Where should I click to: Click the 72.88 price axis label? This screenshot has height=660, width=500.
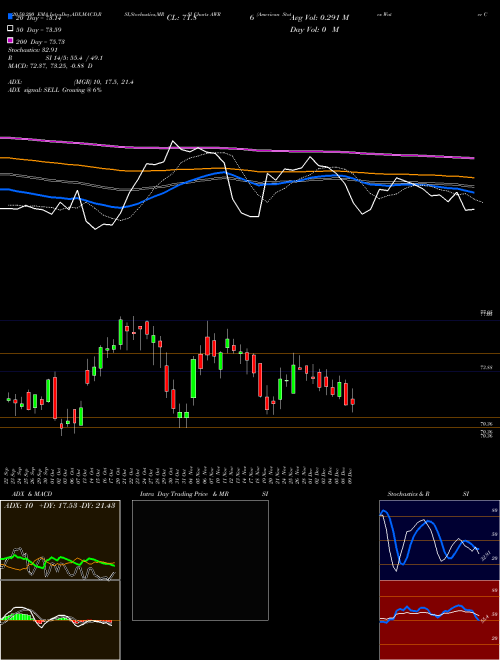486,367
